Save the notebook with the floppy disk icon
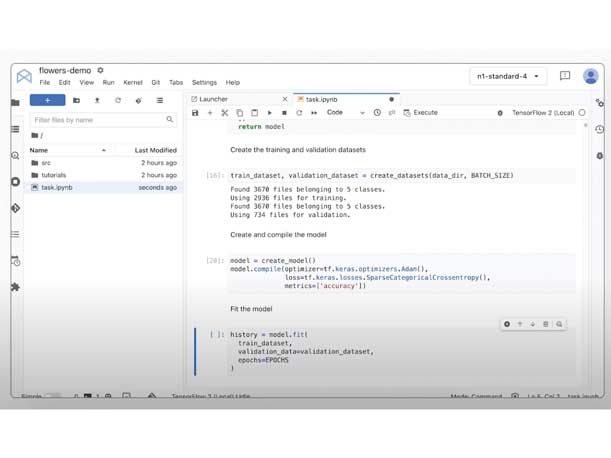This screenshot has height=458, width=611. (x=195, y=113)
